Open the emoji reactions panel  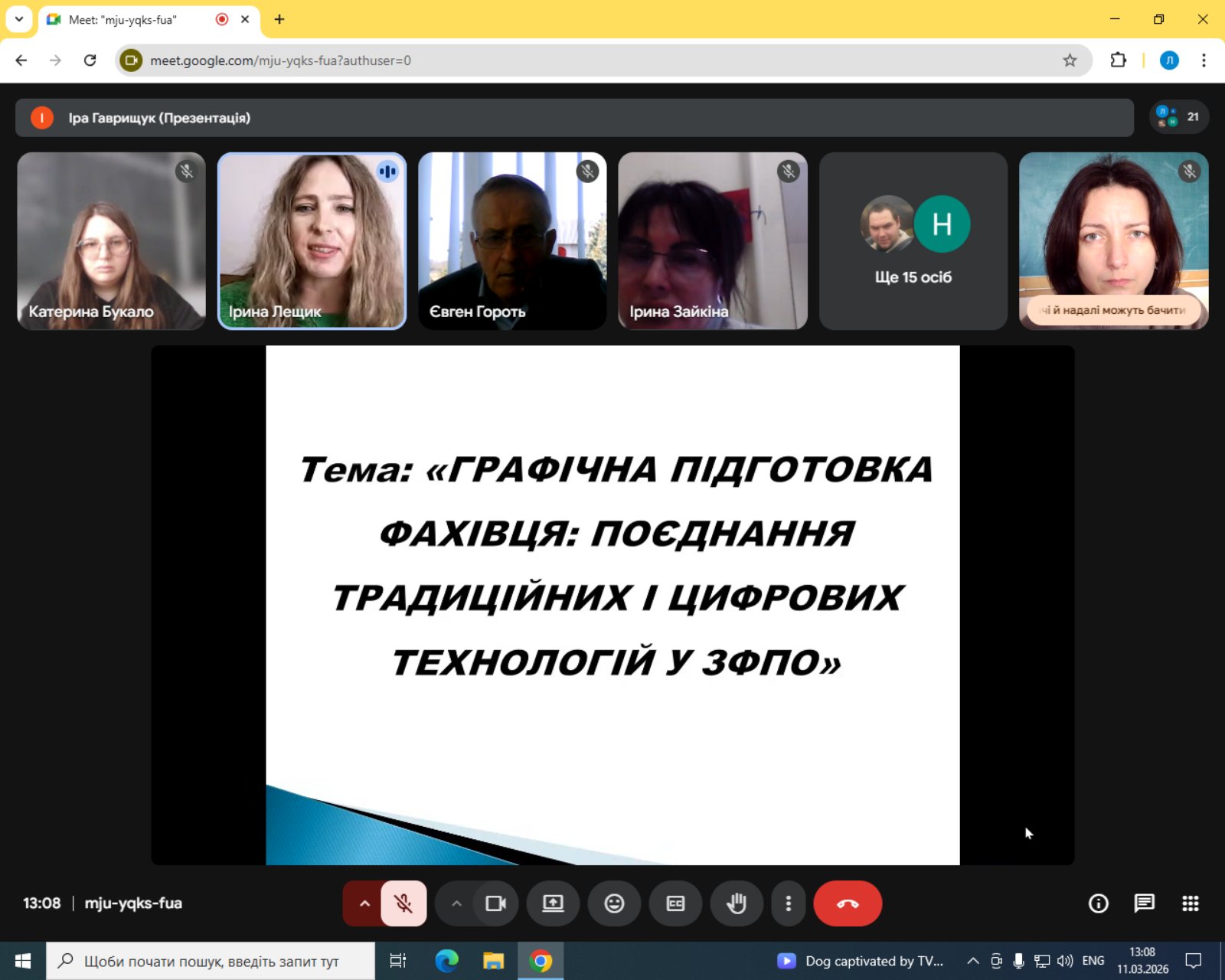614,903
